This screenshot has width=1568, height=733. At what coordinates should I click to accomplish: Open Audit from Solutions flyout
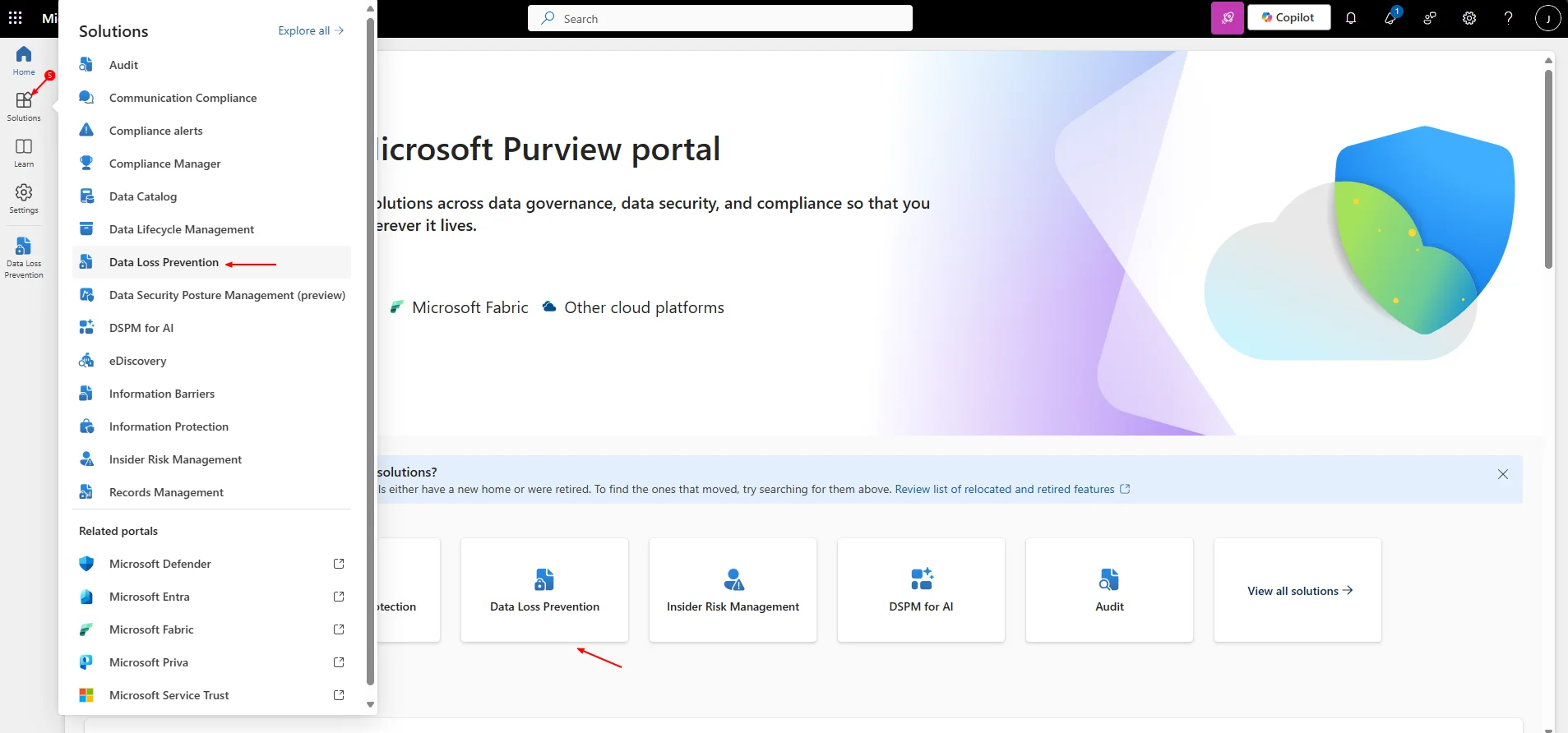(x=211, y=65)
